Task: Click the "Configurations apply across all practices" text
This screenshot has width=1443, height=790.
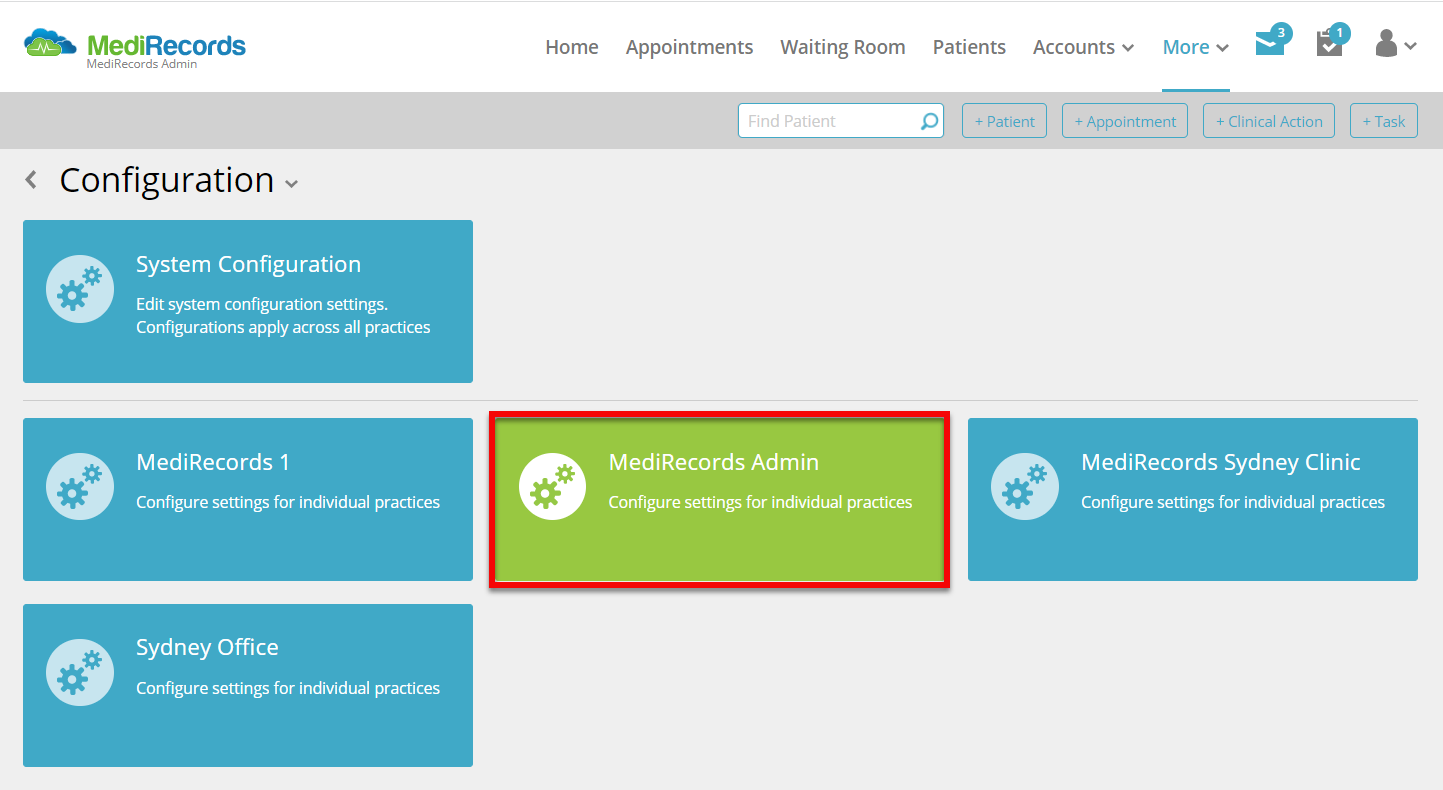Action: (283, 327)
